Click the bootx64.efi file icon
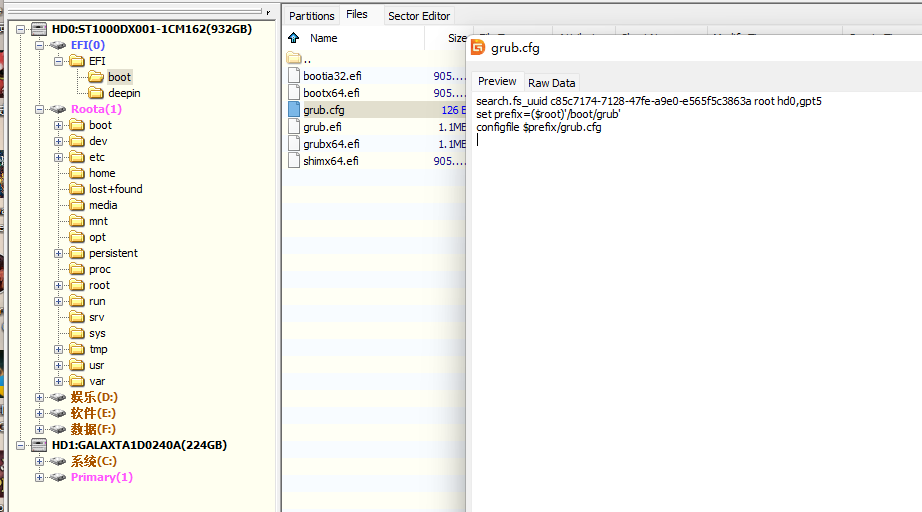The width and height of the screenshot is (922, 512). pos(294,93)
